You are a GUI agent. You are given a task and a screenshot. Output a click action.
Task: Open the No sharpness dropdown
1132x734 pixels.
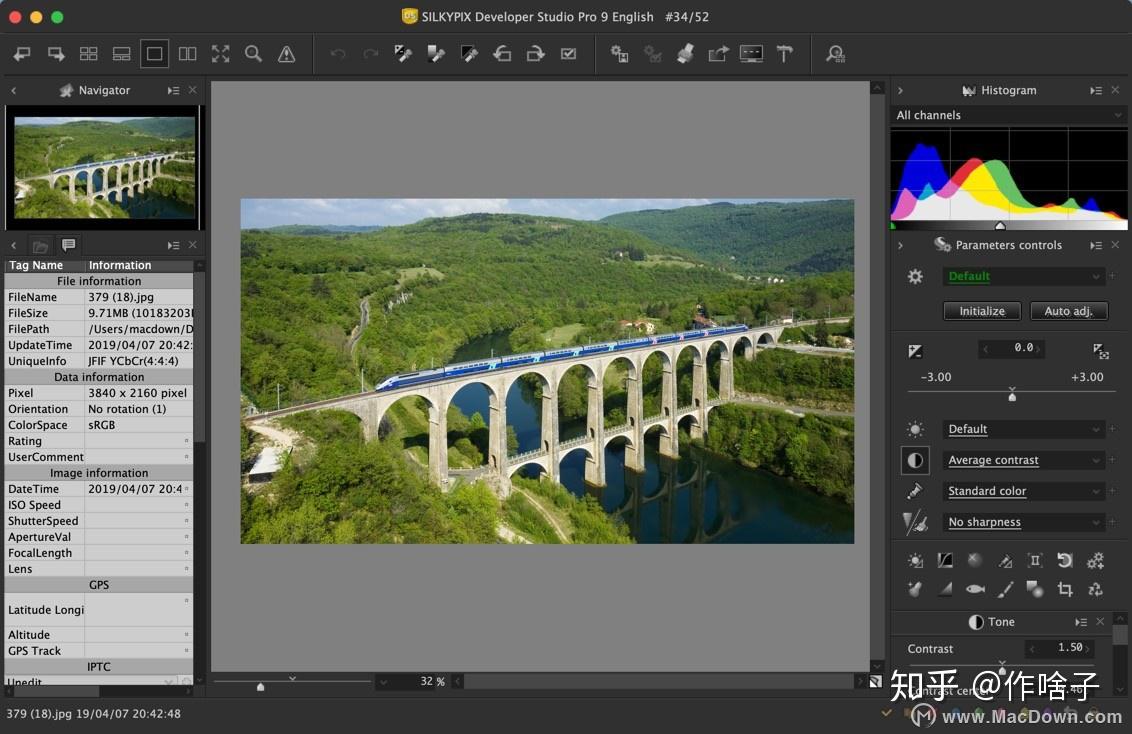click(1024, 522)
